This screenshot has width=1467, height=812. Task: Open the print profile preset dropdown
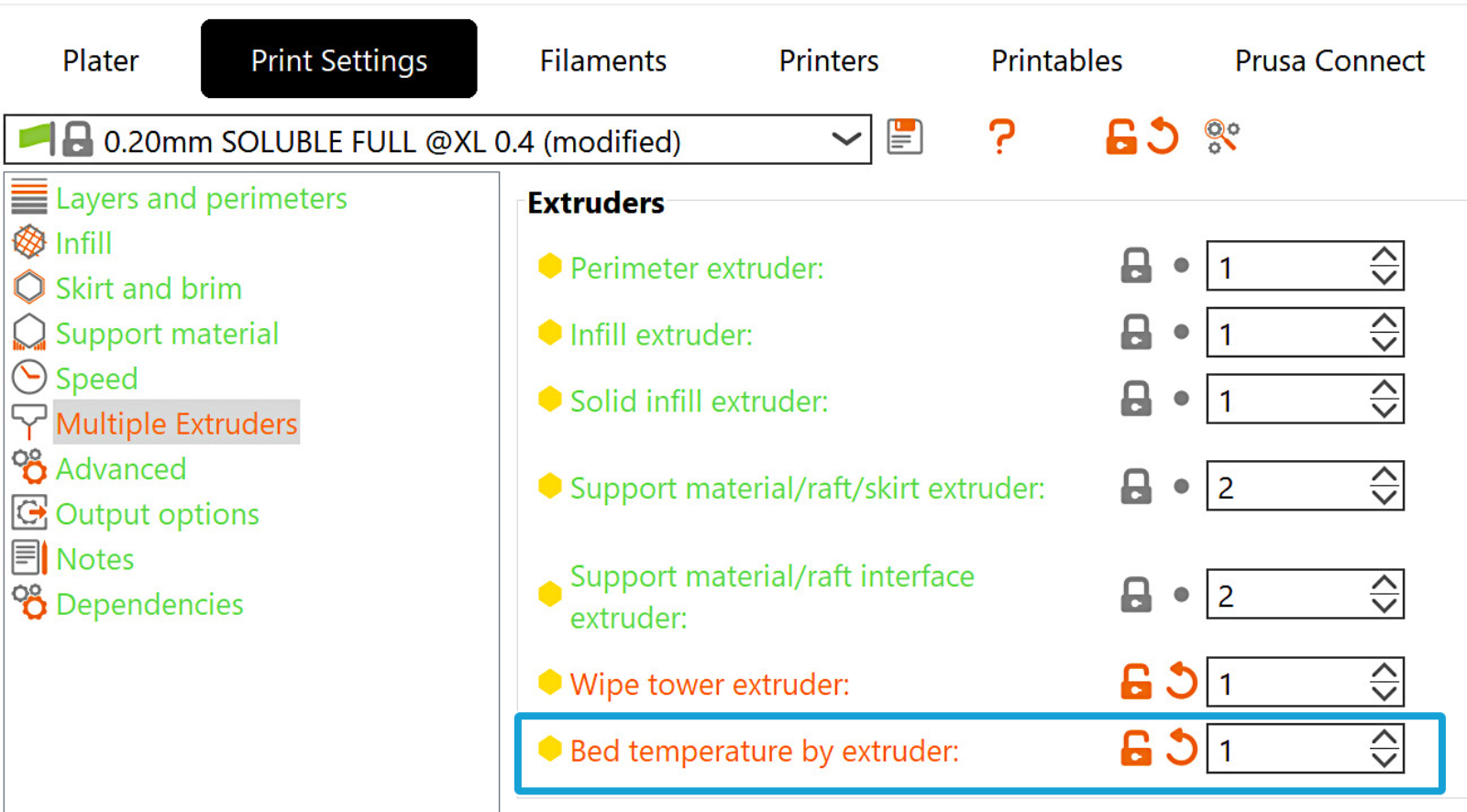pyautogui.click(x=845, y=139)
